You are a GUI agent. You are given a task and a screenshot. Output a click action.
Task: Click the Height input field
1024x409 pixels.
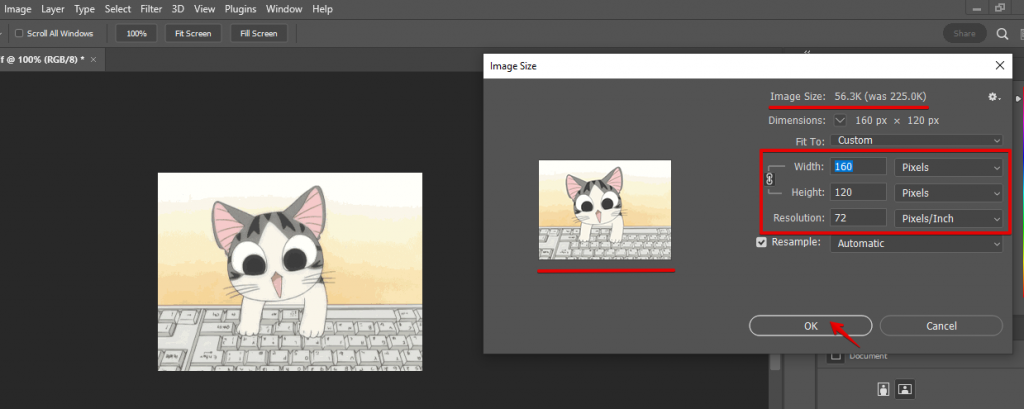point(857,192)
